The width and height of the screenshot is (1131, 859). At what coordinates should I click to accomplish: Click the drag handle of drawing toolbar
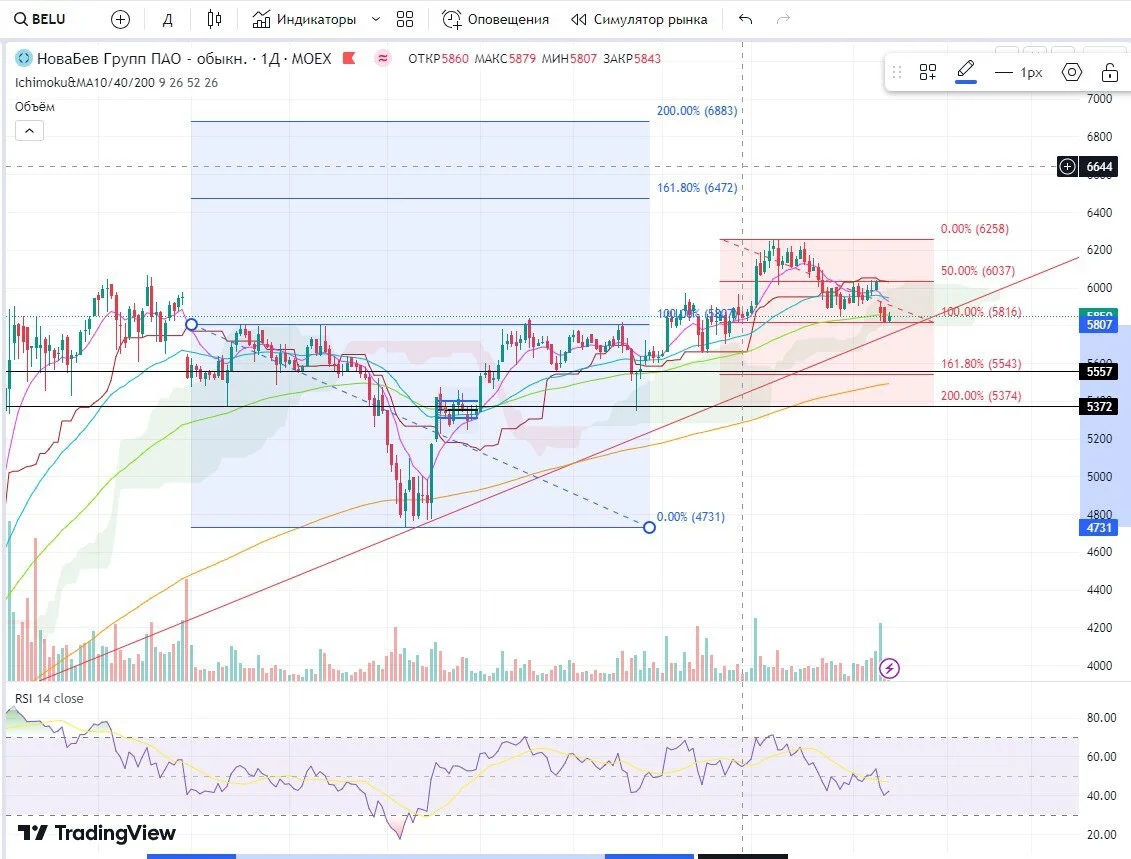pyautogui.click(x=897, y=72)
